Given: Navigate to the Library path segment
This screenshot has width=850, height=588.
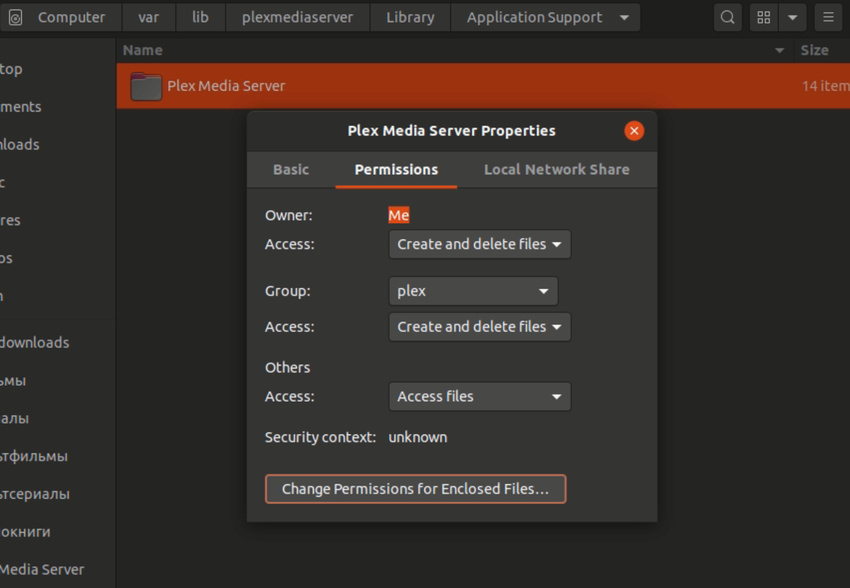Looking at the screenshot, I should (410, 17).
